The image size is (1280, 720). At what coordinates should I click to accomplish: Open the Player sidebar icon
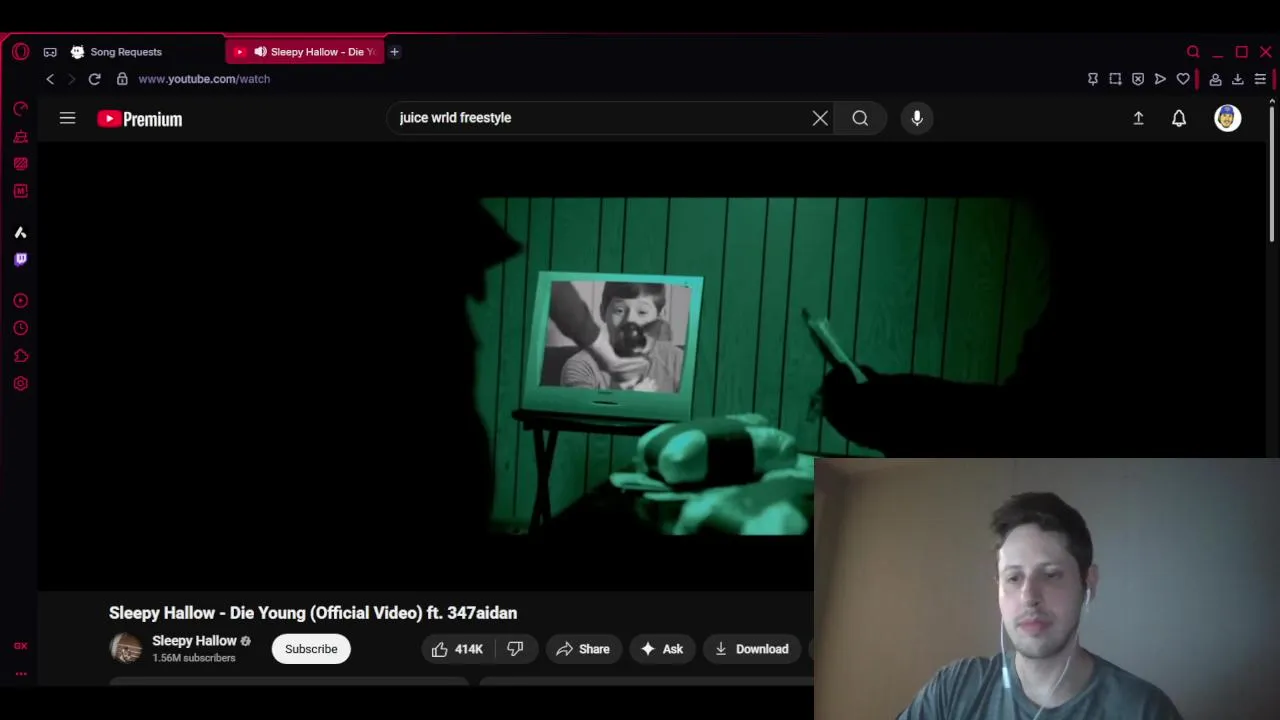pos(20,300)
